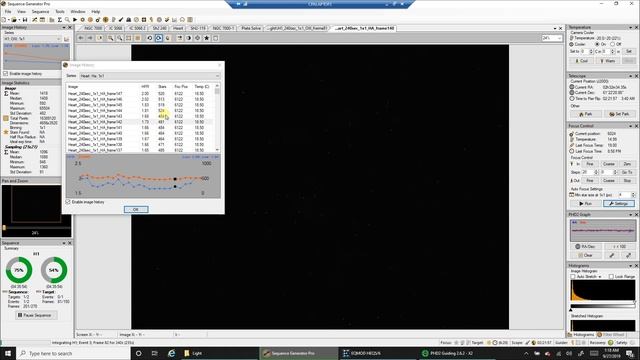Select Cooler Off radio button

612,44
